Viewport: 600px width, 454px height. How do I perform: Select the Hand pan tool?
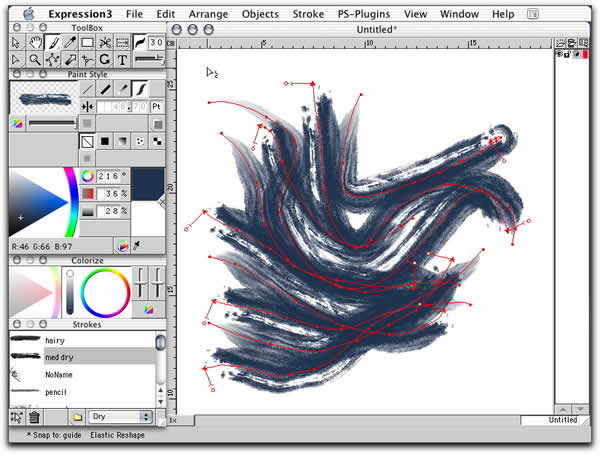click(35, 42)
